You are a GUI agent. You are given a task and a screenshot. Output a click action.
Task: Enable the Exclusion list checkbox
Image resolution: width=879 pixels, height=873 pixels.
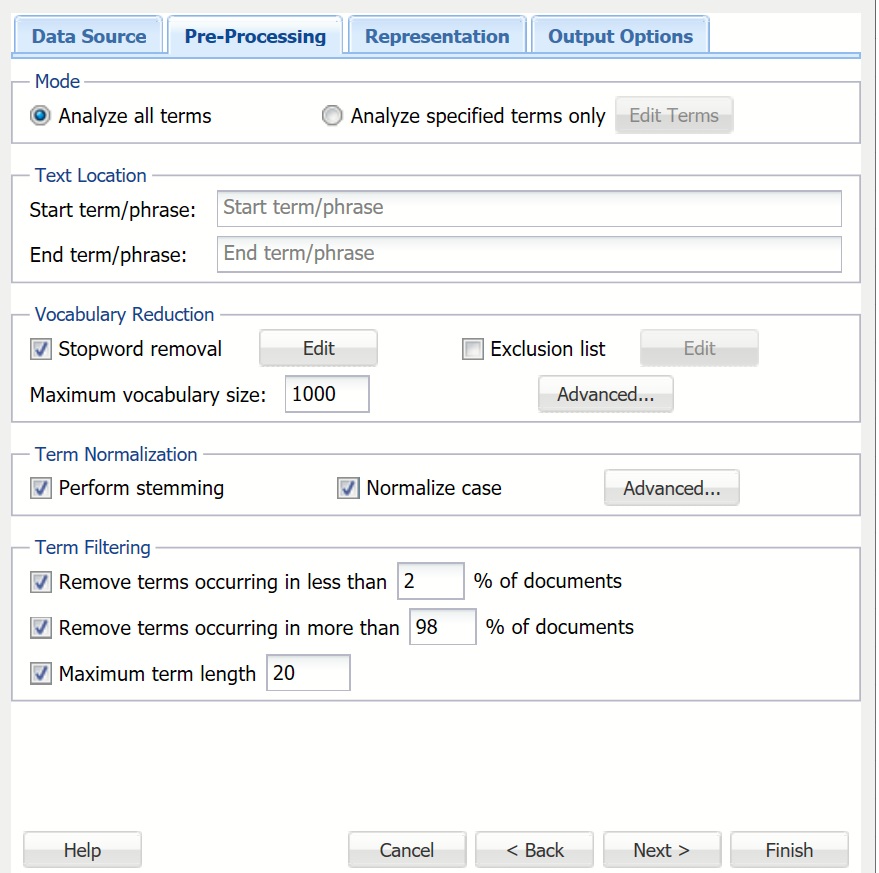pyautogui.click(x=473, y=349)
